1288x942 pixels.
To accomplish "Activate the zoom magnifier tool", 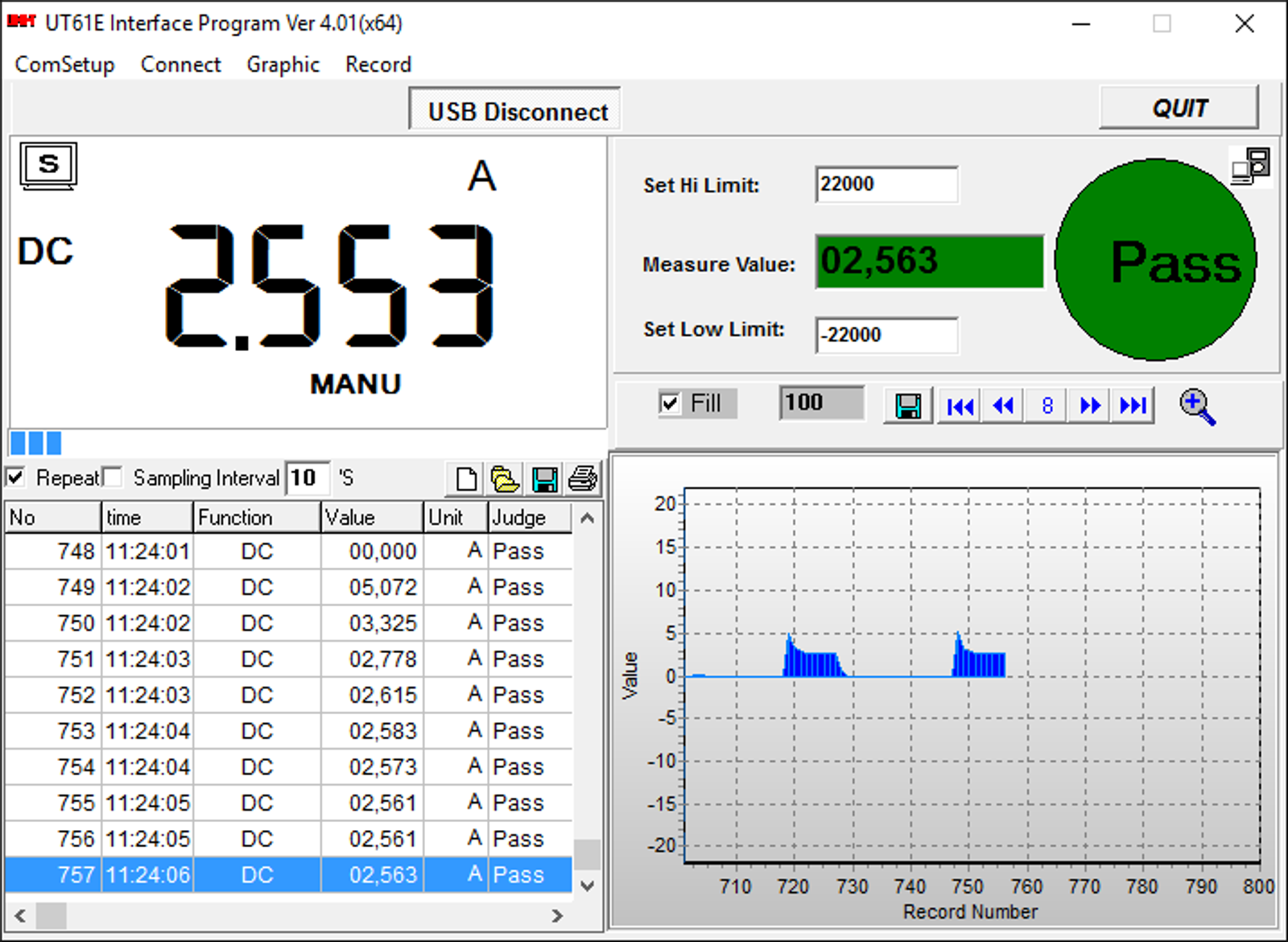I will 1197,407.
